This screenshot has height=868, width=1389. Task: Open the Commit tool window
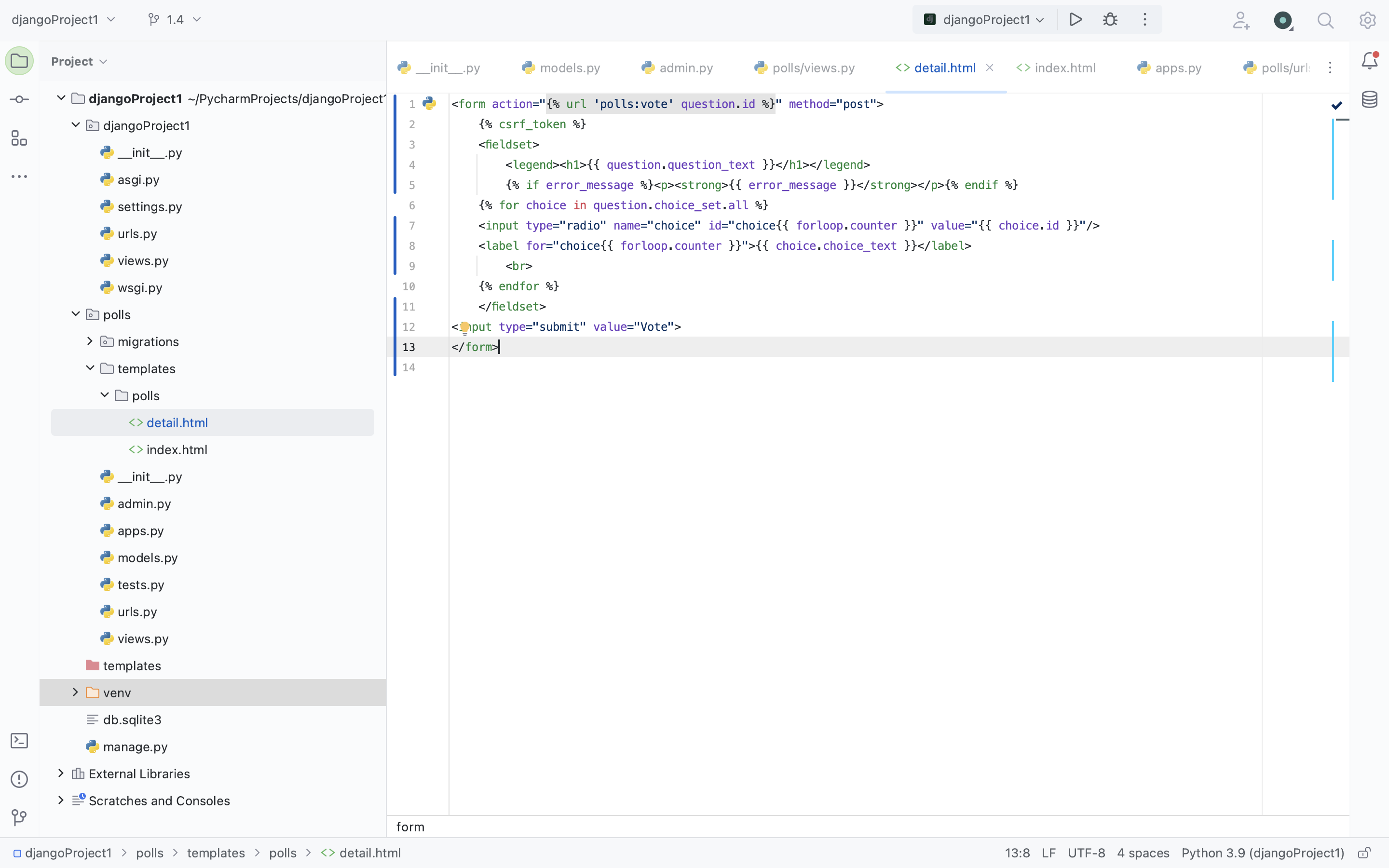tap(19, 99)
